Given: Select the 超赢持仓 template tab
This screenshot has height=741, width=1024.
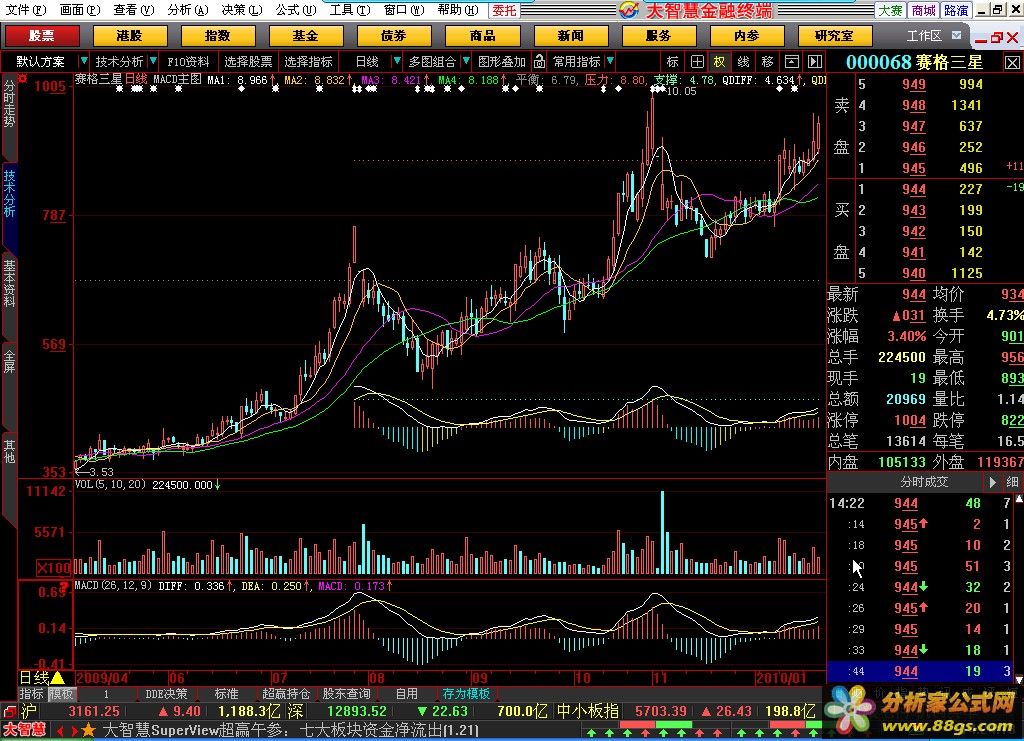Looking at the screenshot, I should click(286, 693).
